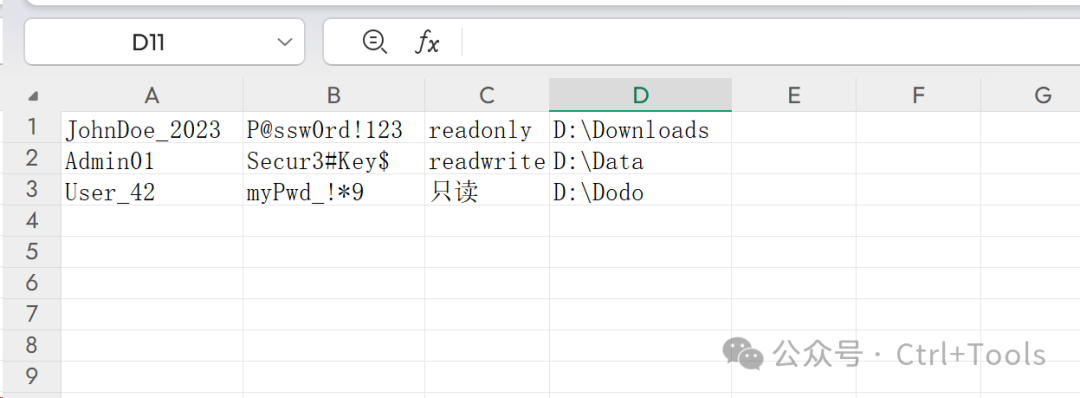Select column F header

pos(918,95)
